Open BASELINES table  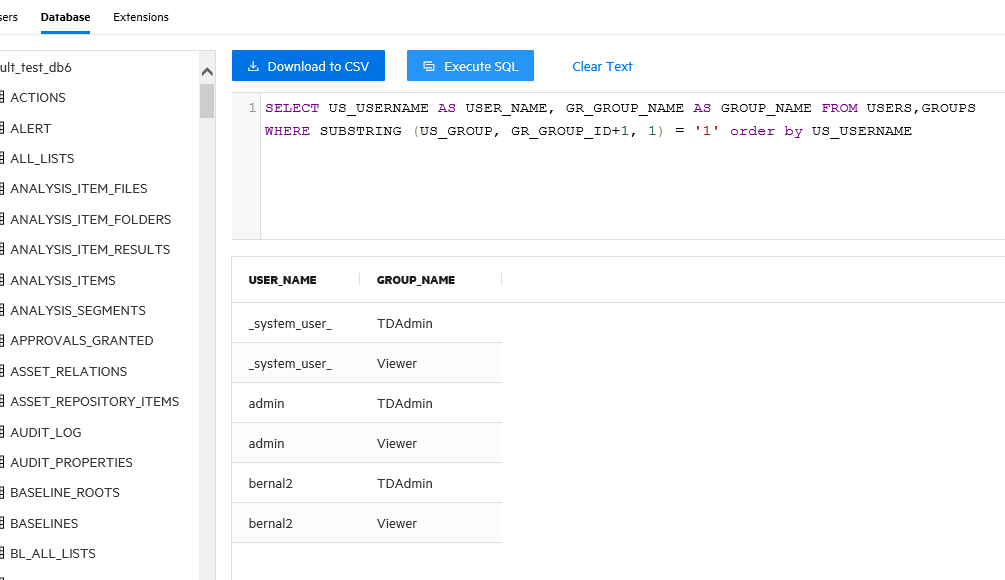pyautogui.click(x=44, y=523)
